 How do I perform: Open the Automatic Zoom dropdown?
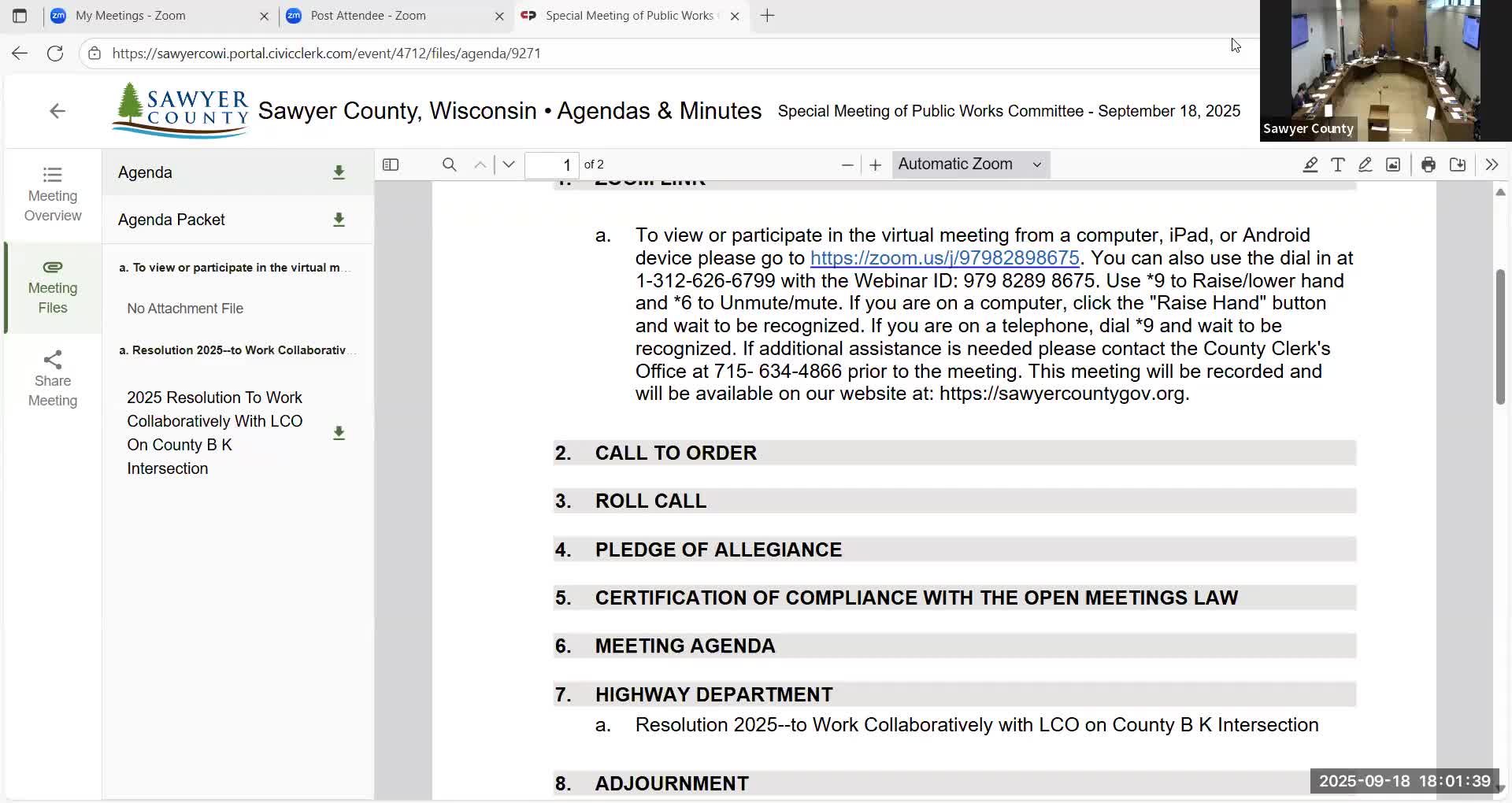tap(970, 165)
